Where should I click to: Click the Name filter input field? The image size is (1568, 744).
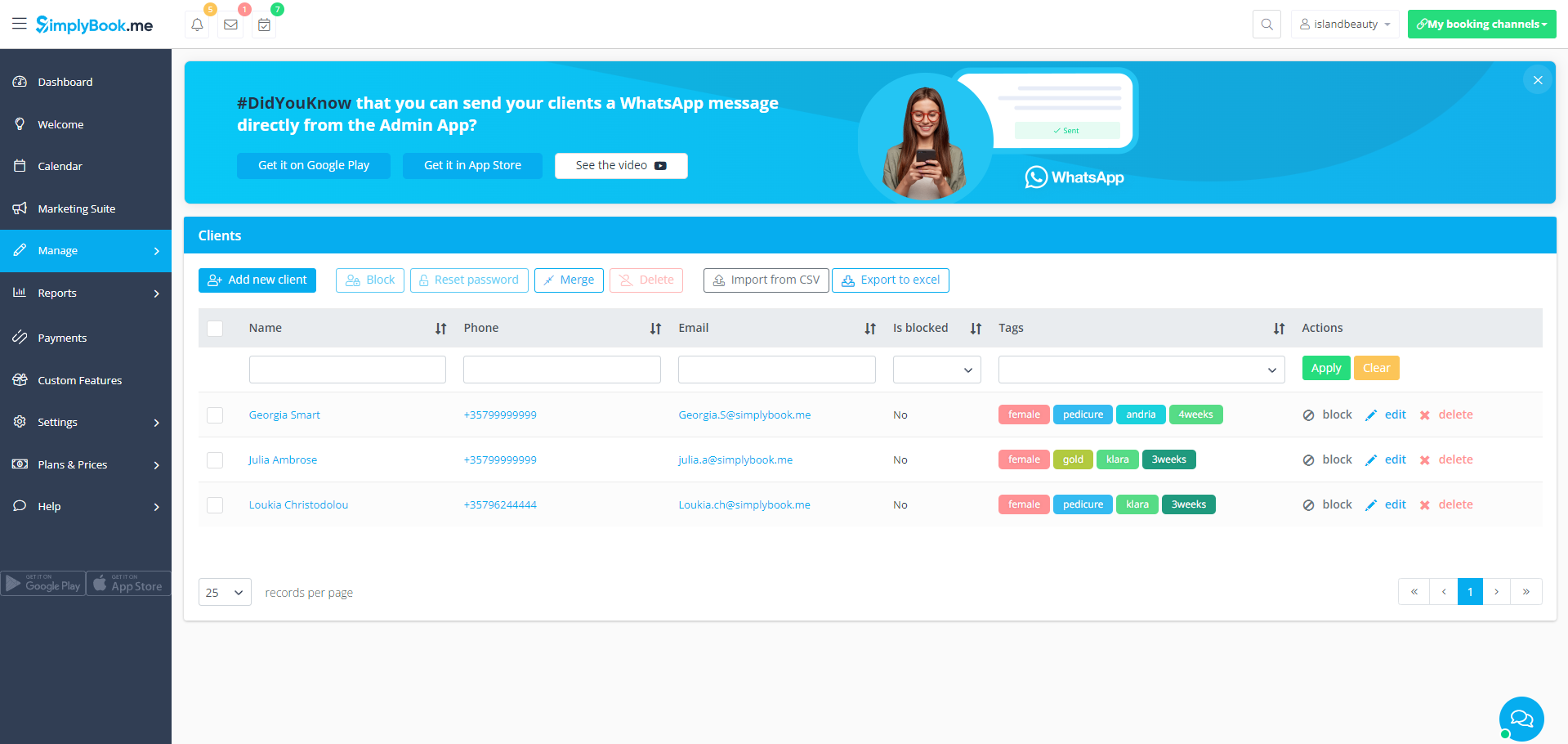[x=347, y=370]
